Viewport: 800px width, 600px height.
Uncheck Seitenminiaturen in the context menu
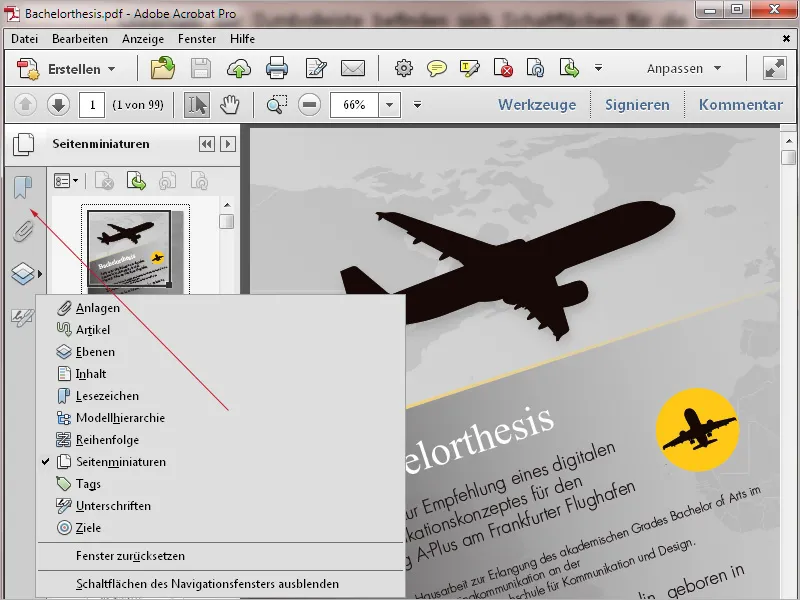221,462
